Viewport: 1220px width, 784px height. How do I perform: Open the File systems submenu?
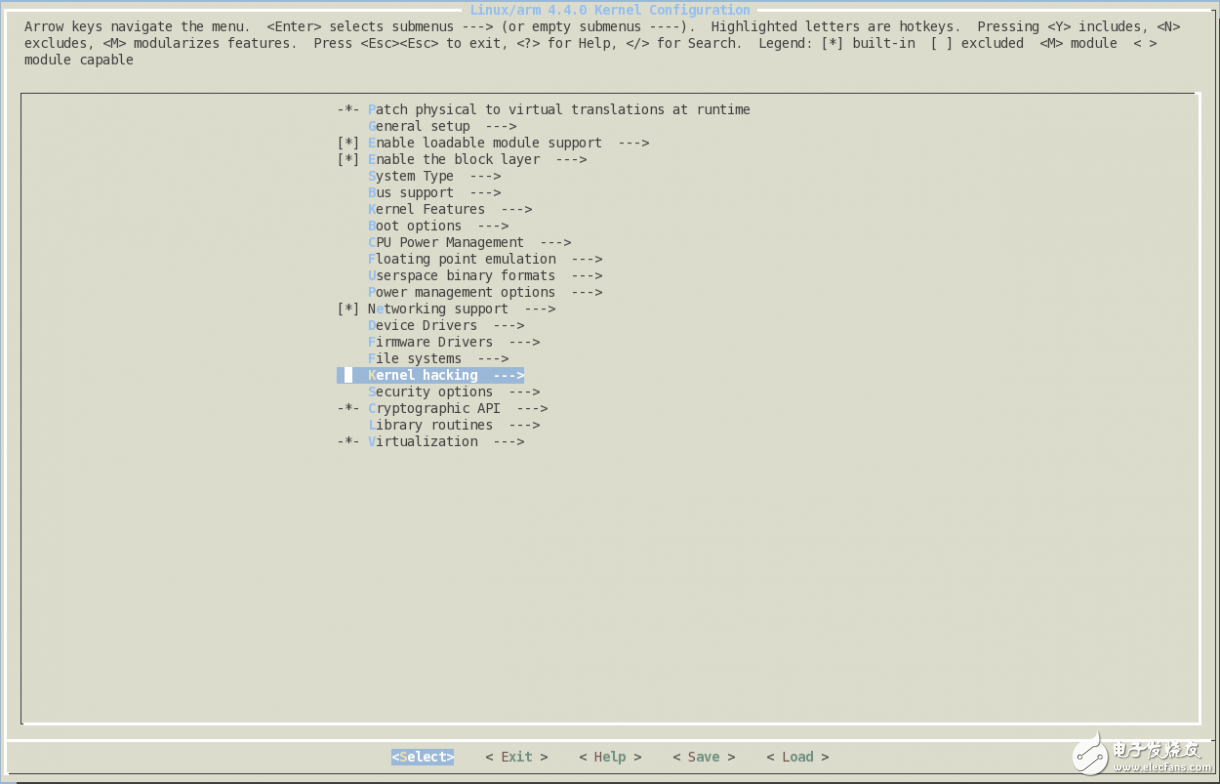pos(415,358)
